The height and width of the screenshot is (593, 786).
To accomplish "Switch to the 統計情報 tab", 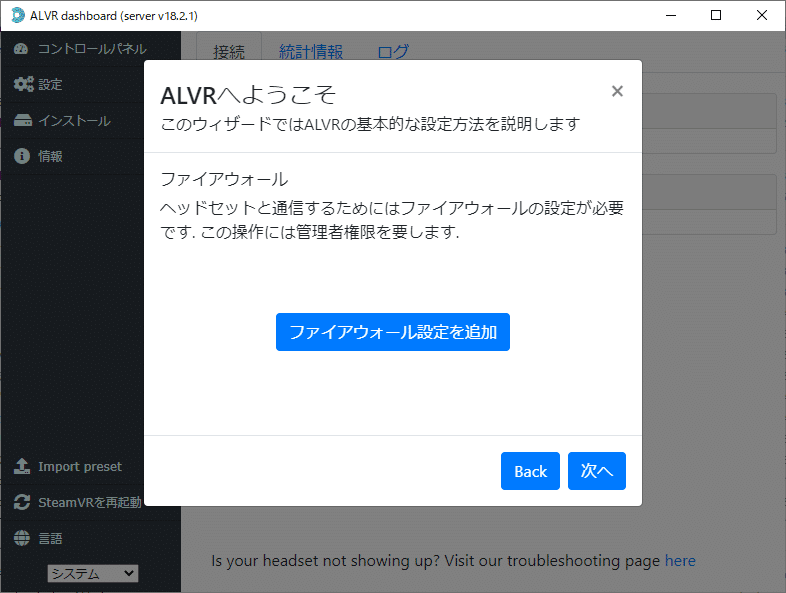I will point(311,52).
